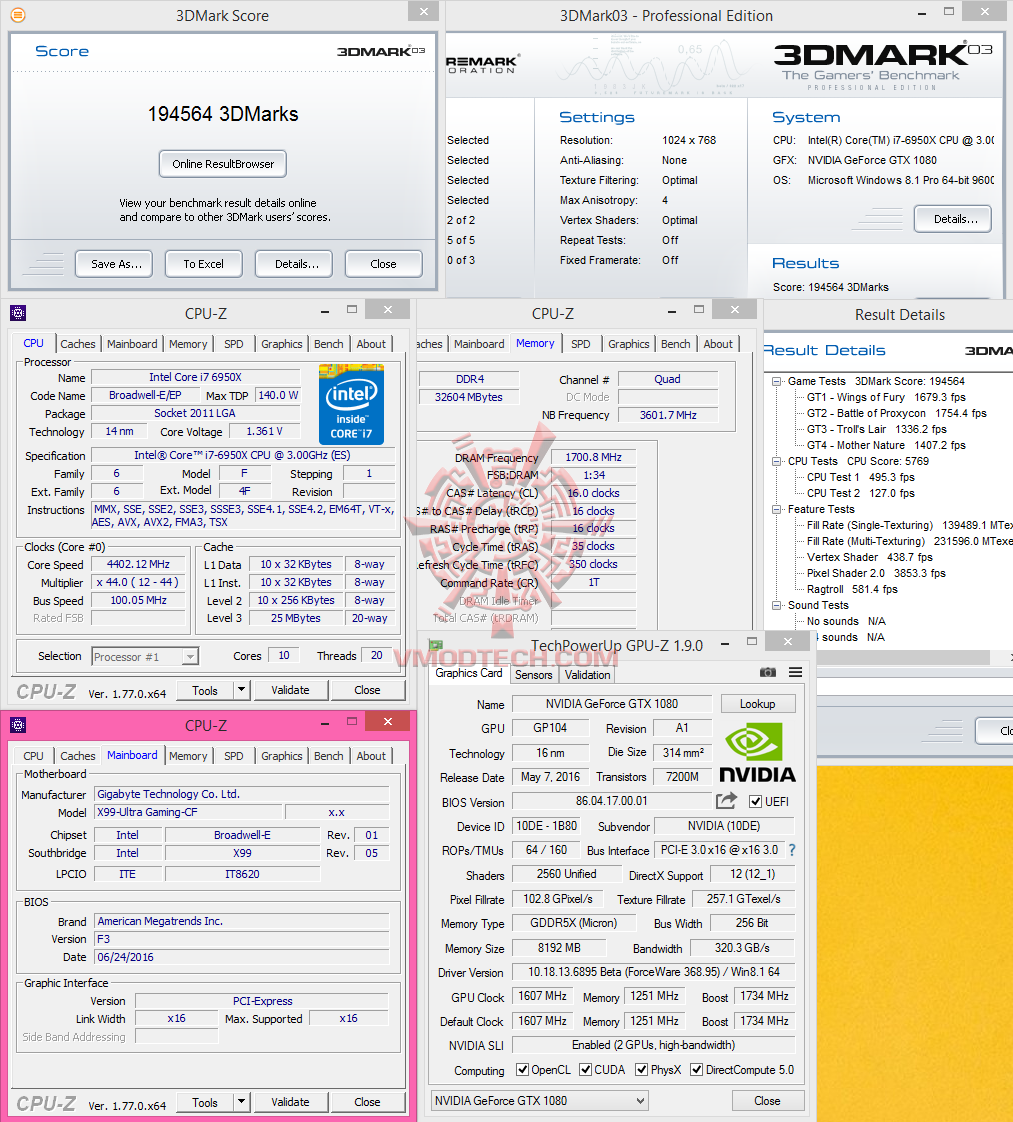Toggle the OpenCL checkbox
The height and width of the screenshot is (1122, 1013).
[522, 1070]
